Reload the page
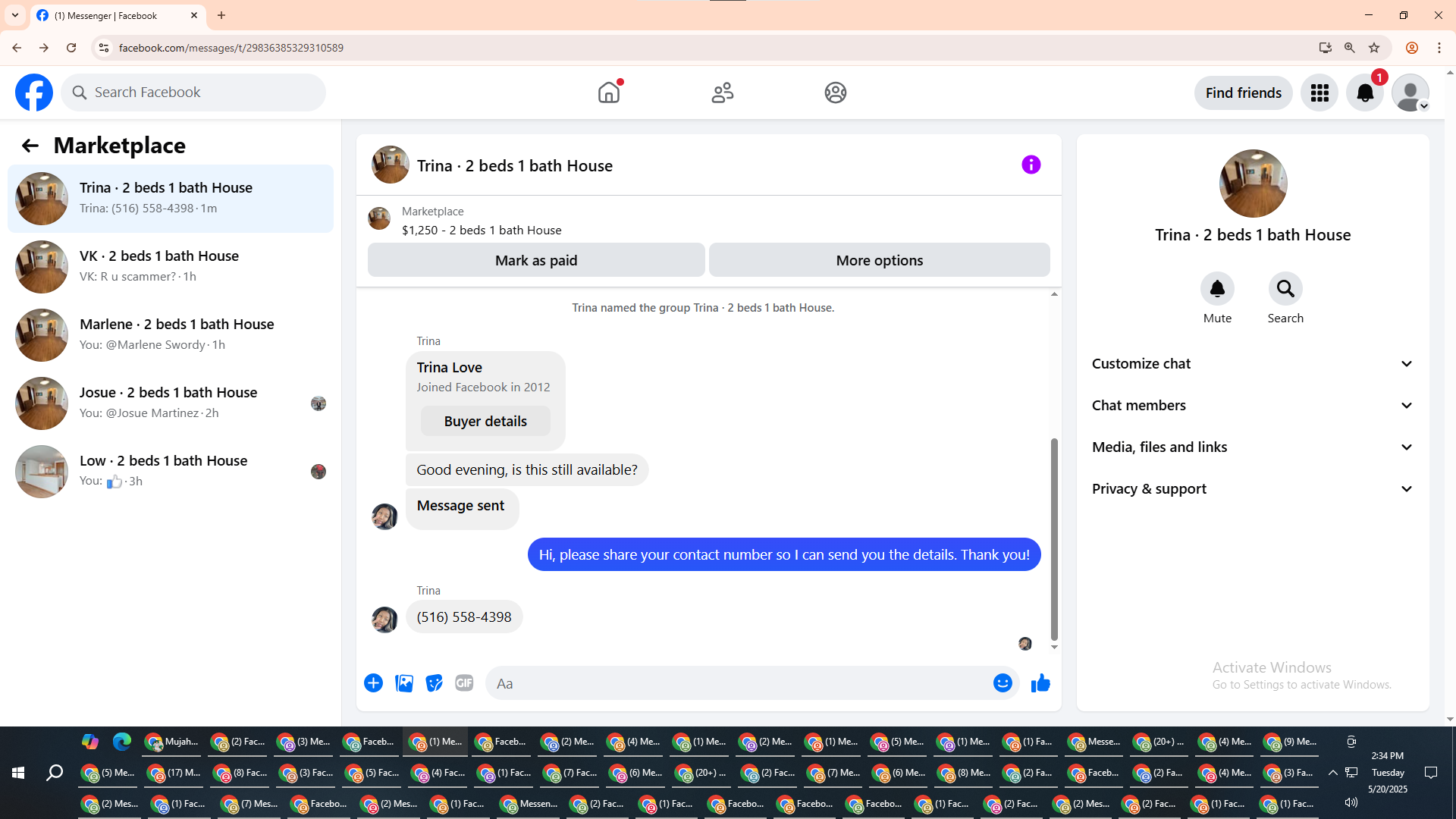Image resolution: width=1456 pixels, height=819 pixels. point(71,48)
